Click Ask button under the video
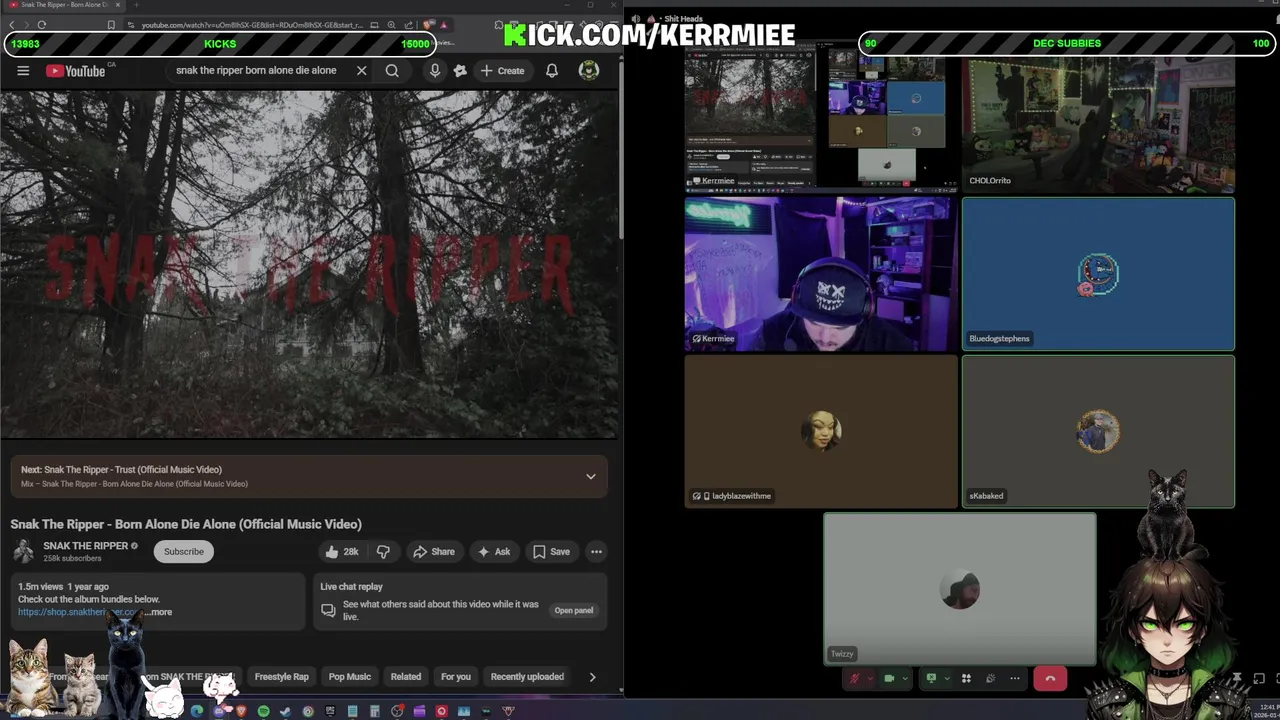This screenshot has height=720, width=1280. [x=494, y=551]
